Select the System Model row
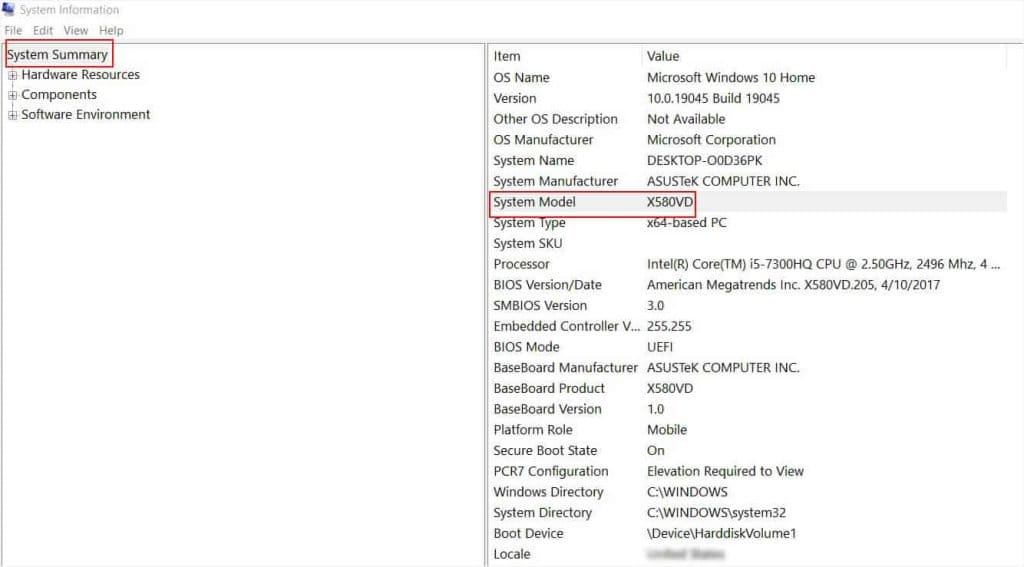The height and width of the screenshot is (567, 1024). (x=534, y=202)
